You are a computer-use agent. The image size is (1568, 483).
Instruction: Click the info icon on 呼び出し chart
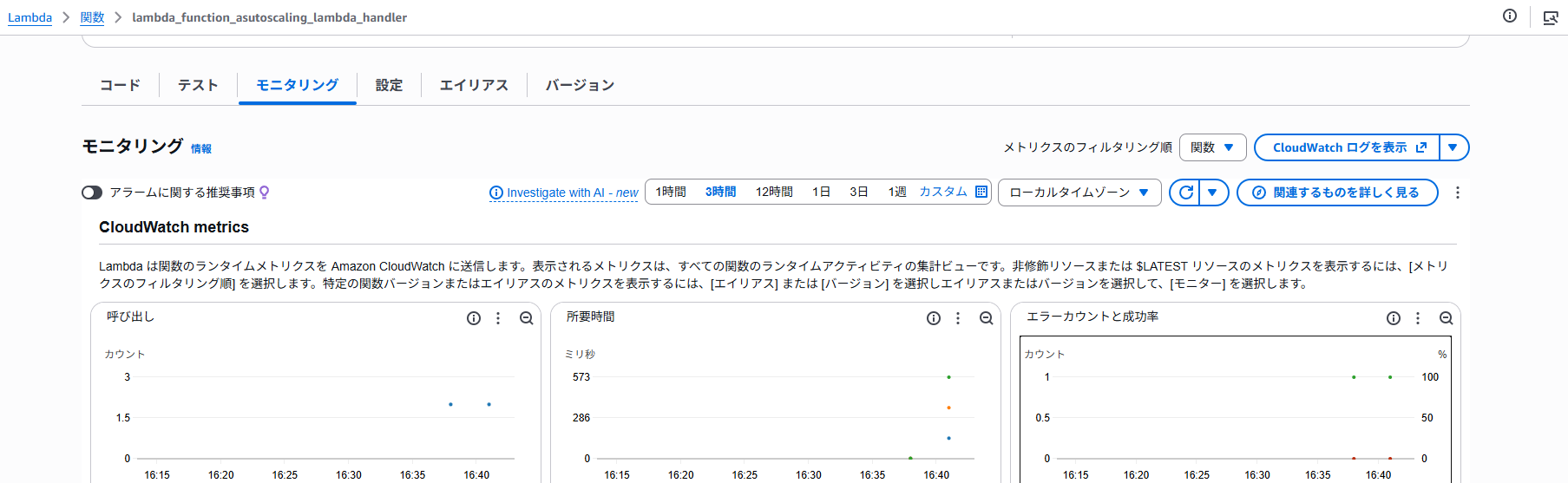click(474, 318)
